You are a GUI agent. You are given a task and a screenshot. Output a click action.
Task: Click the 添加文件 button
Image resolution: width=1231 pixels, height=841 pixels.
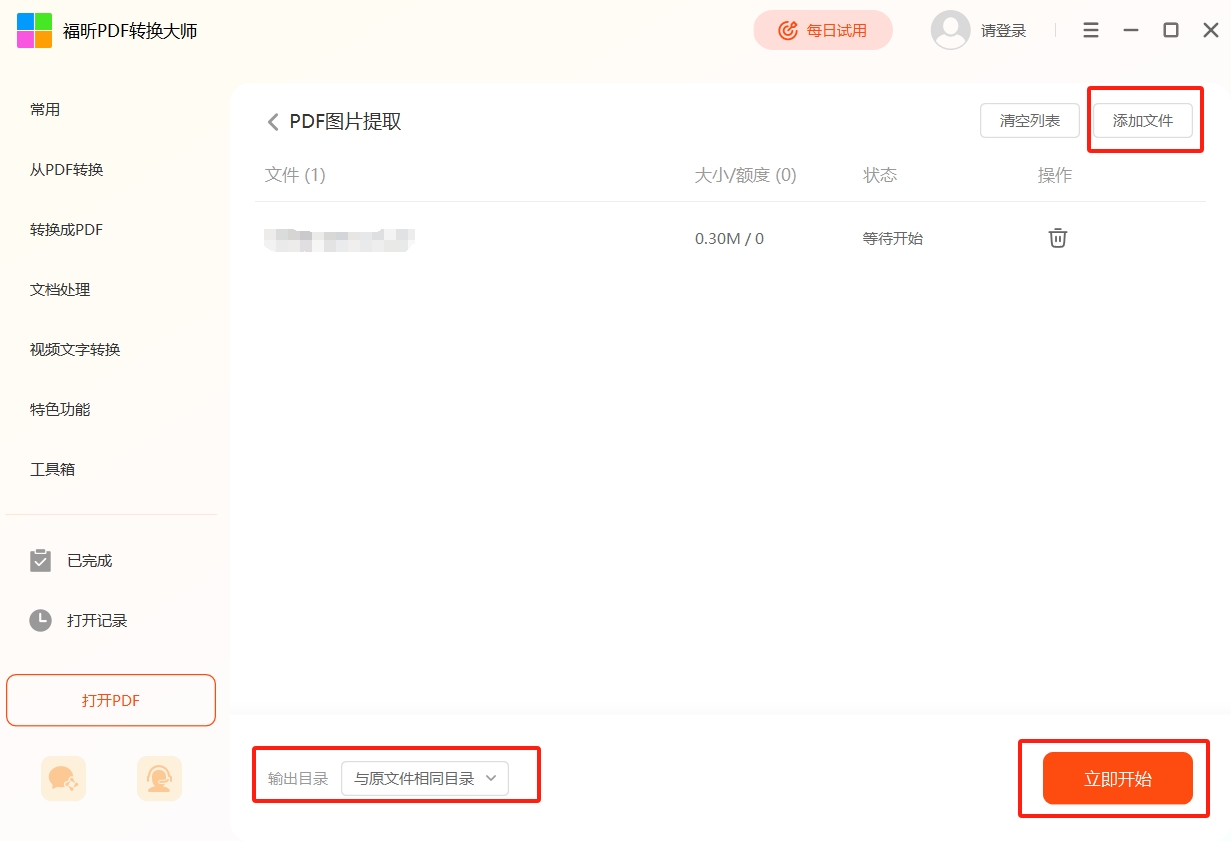tap(1142, 121)
